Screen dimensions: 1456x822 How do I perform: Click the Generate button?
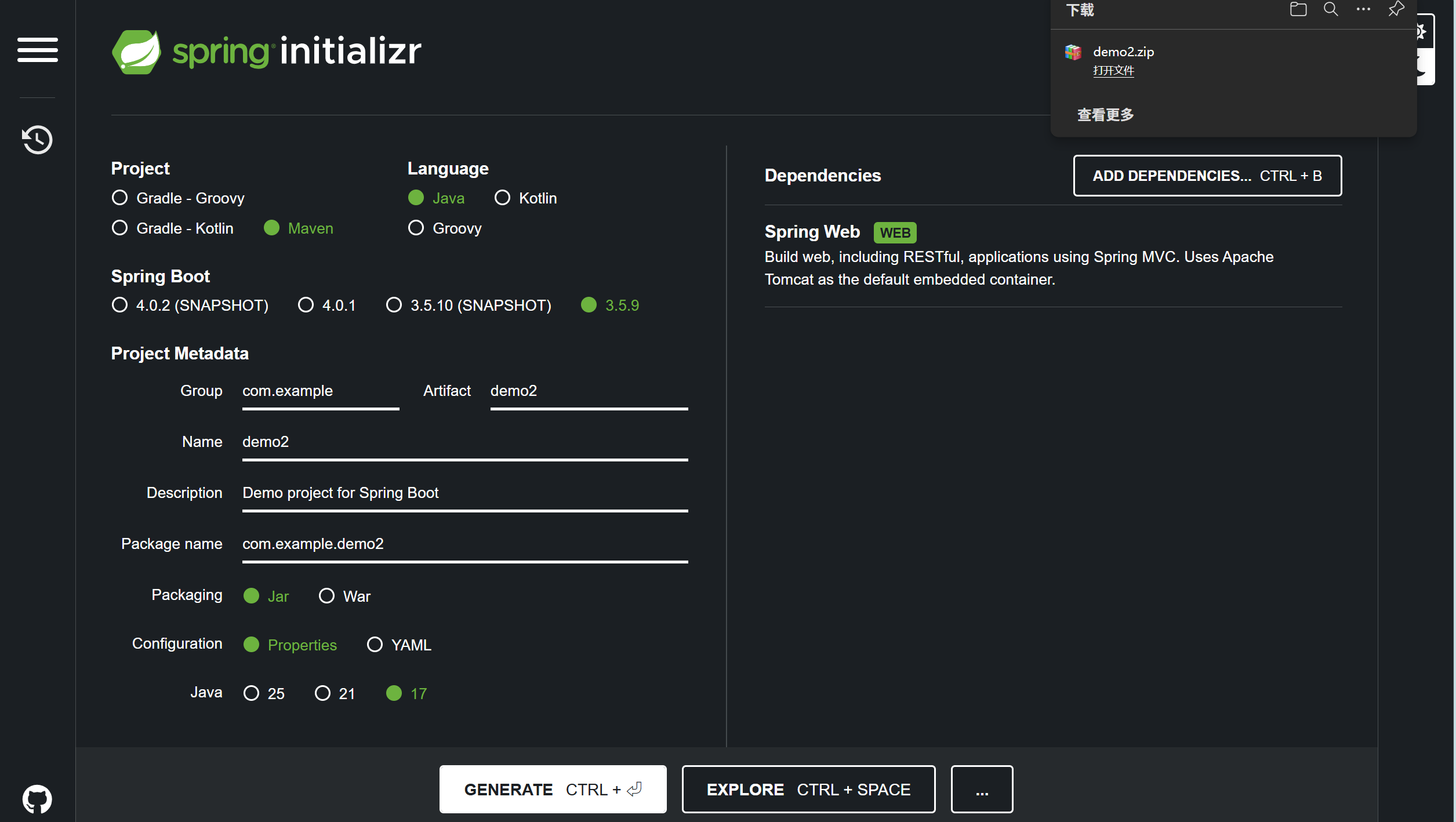click(553, 790)
